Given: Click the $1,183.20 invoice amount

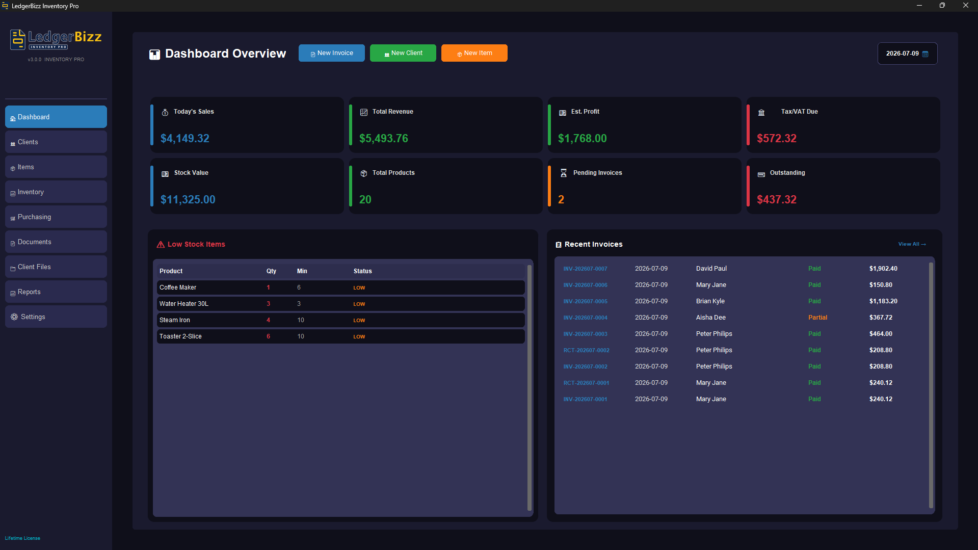Looking at the screenshot, I should click(x=883, y=301).
